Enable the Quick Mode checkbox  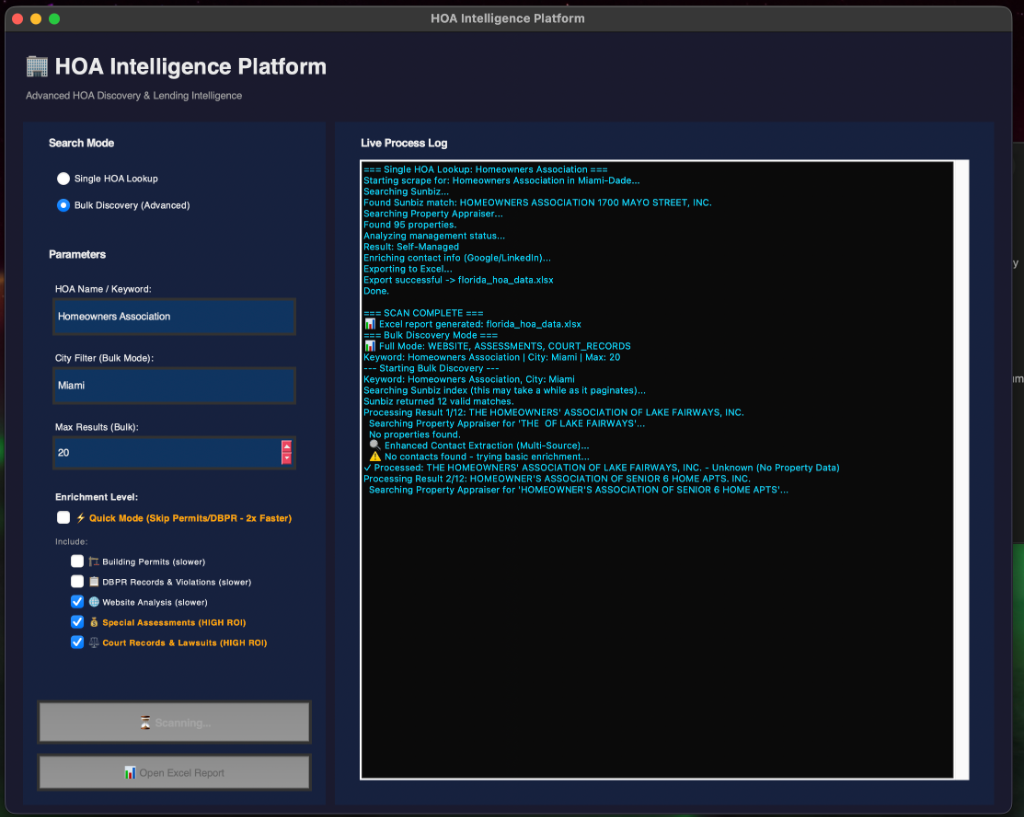(62, 517)
